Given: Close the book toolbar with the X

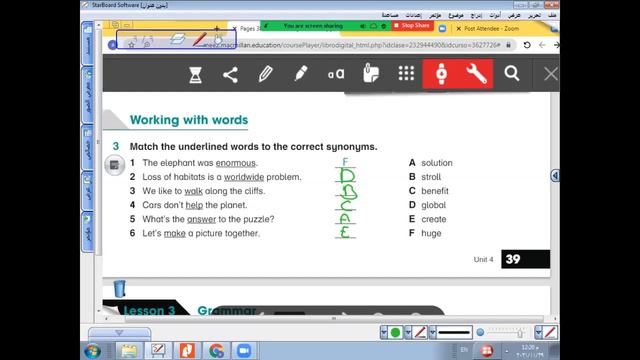Looking at the screenshot, I should point(550,74).
